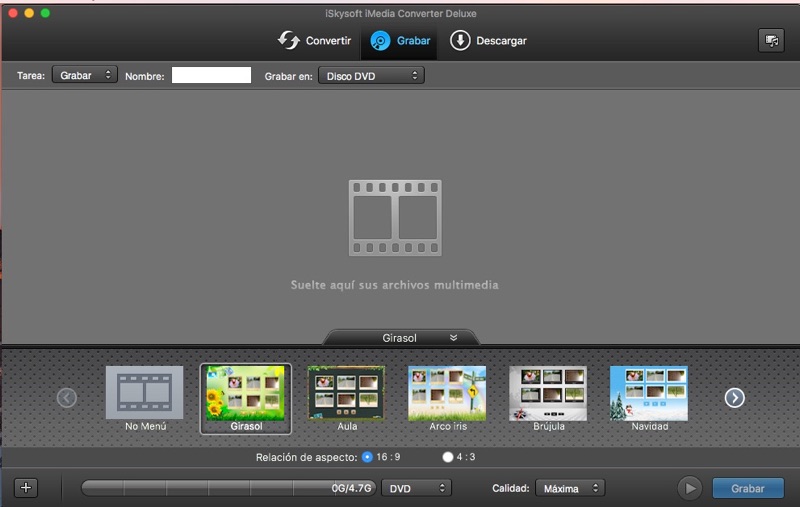
Task: Open the Tarea dropdown set to Grabar
Action: pos(85,75)
